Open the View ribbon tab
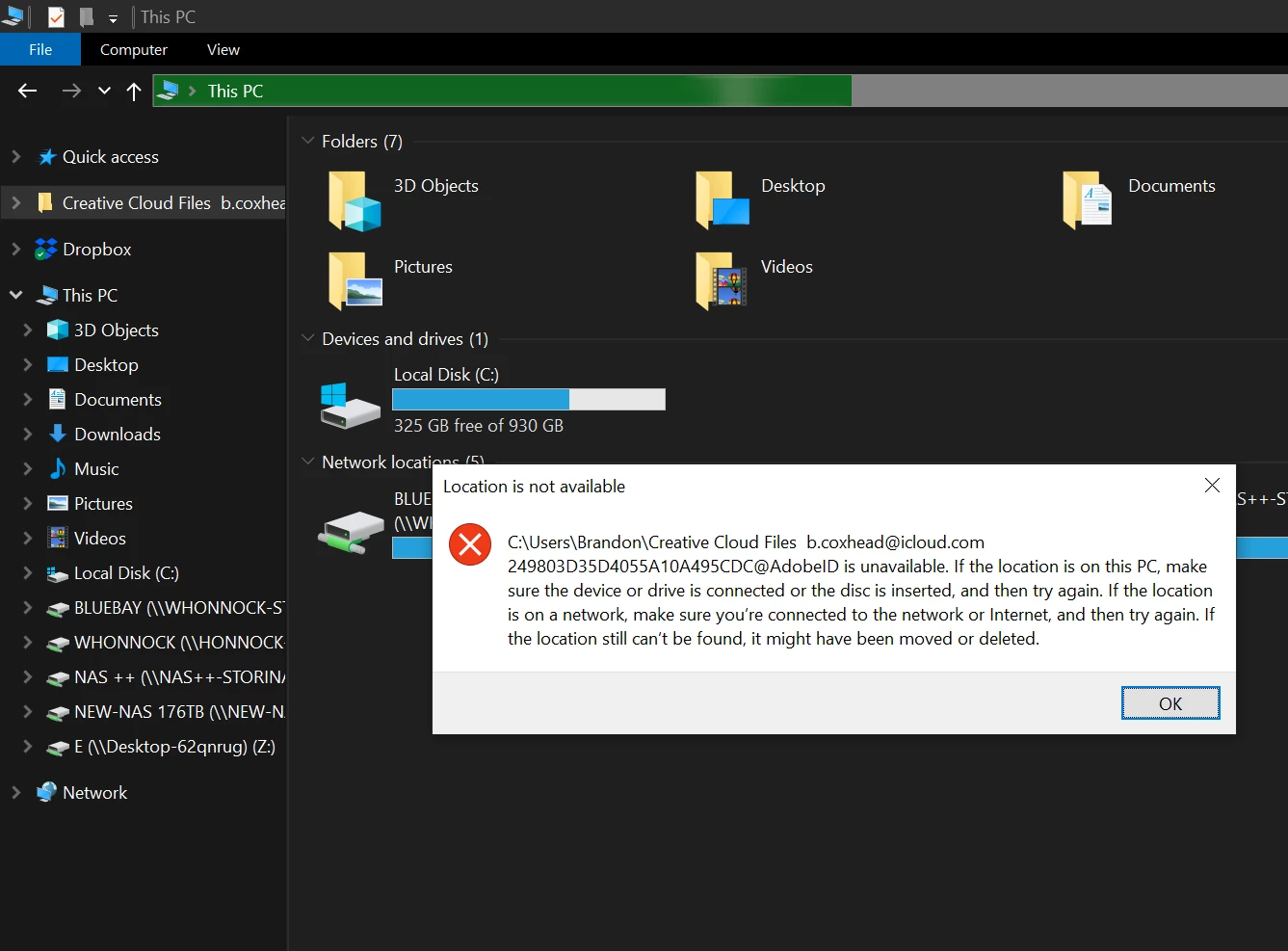The width and height of the screenshot is (1288, 951). click(x=223, y=49)
